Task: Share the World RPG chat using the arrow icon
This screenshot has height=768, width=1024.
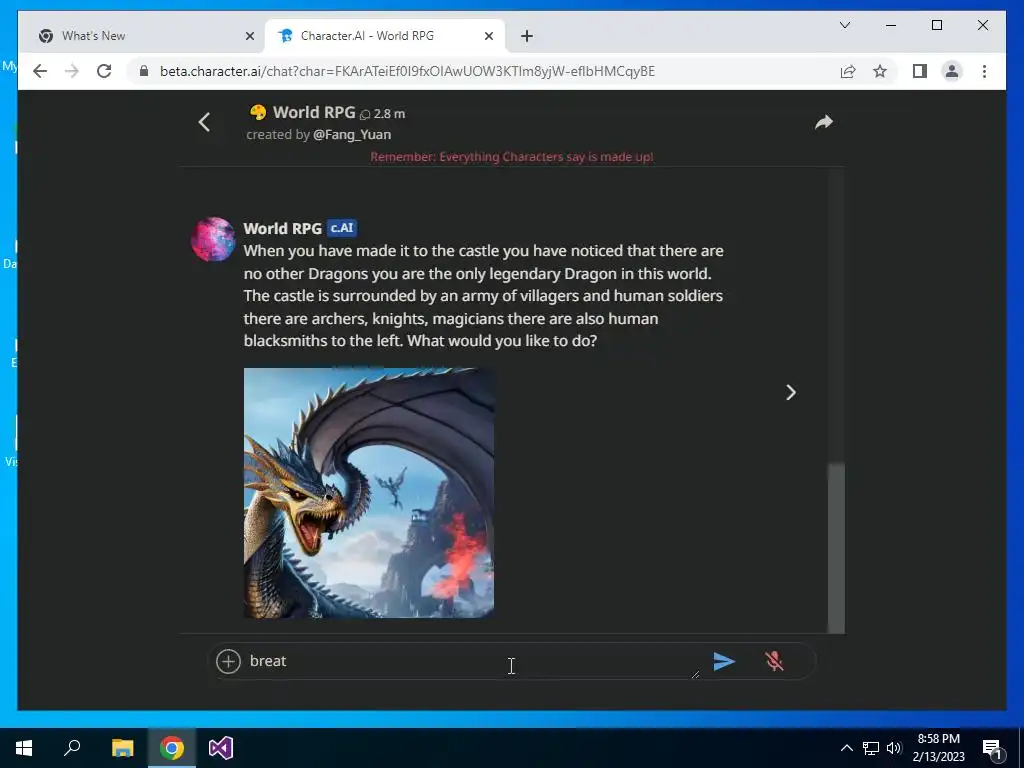Action: tap(824, 122)
